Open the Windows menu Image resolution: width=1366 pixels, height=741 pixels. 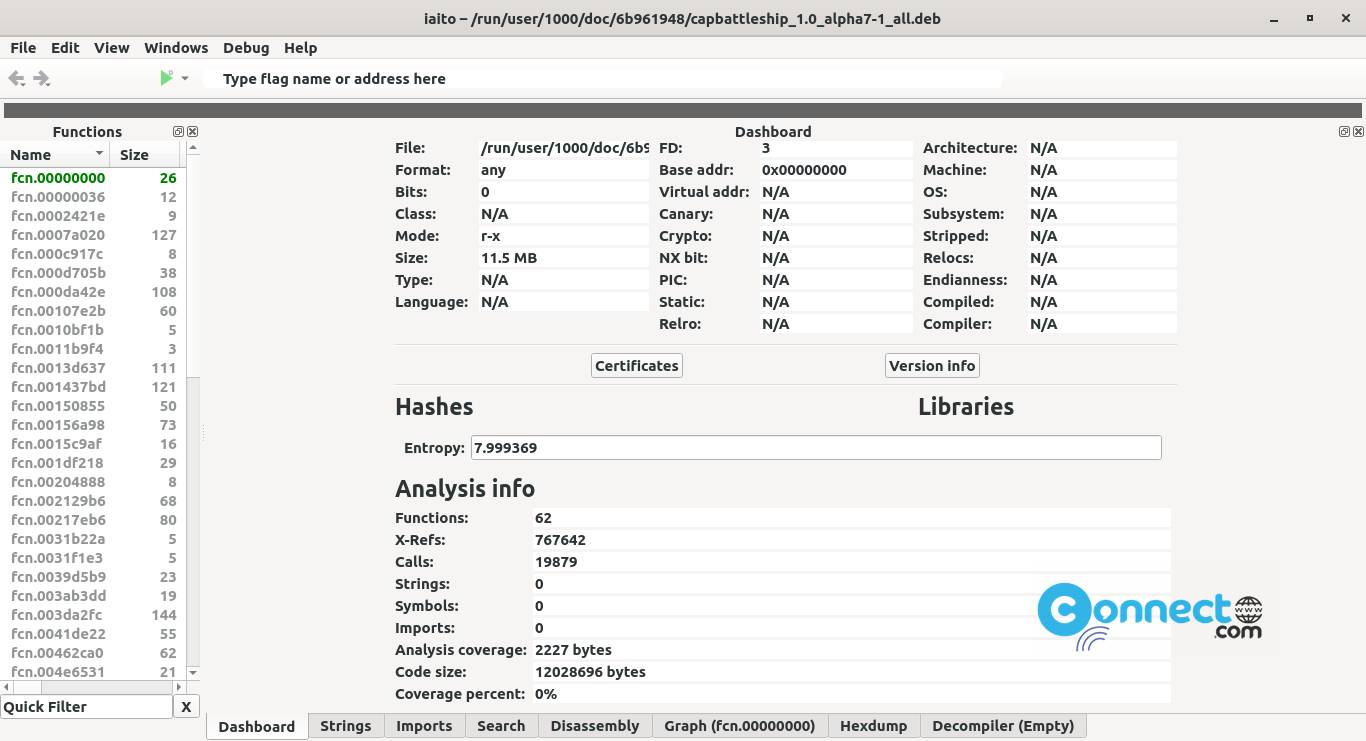(176, 48)
